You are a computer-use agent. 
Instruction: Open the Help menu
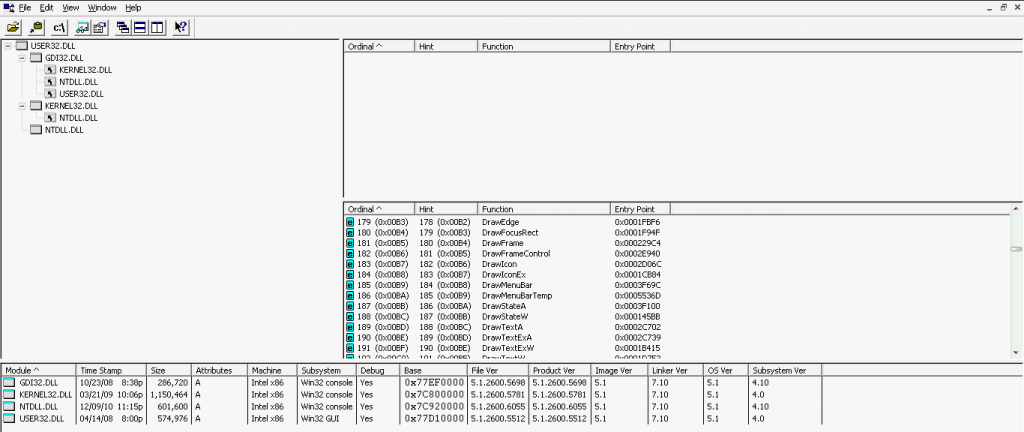click(x=133, y=8)
